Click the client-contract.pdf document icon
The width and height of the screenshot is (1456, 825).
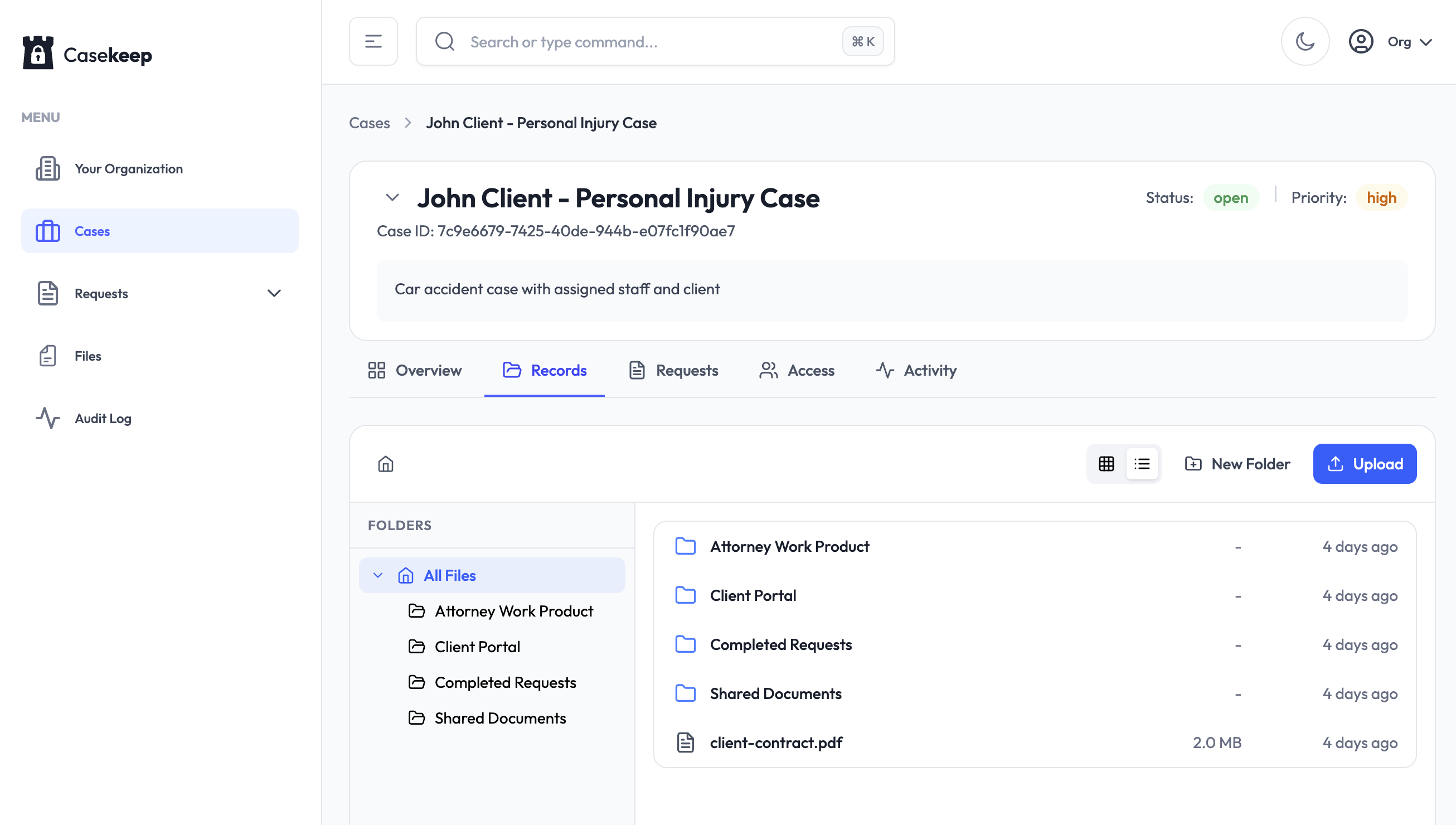686,742
